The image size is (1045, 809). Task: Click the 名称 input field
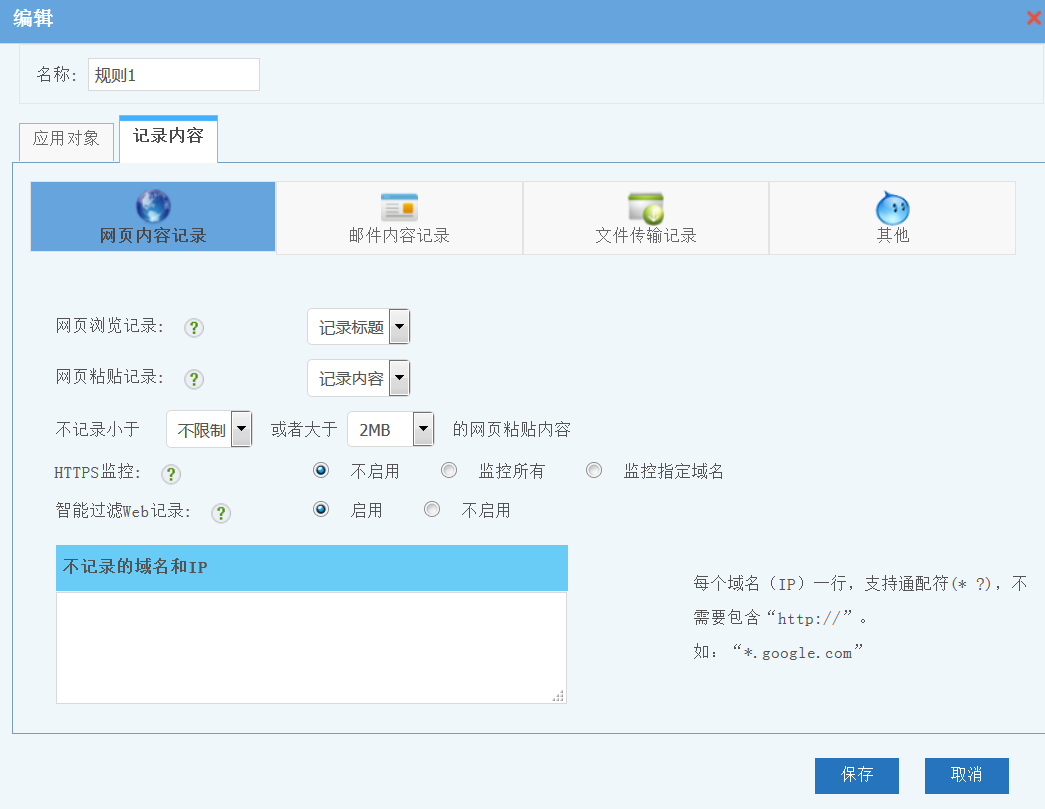click(174, 75)
